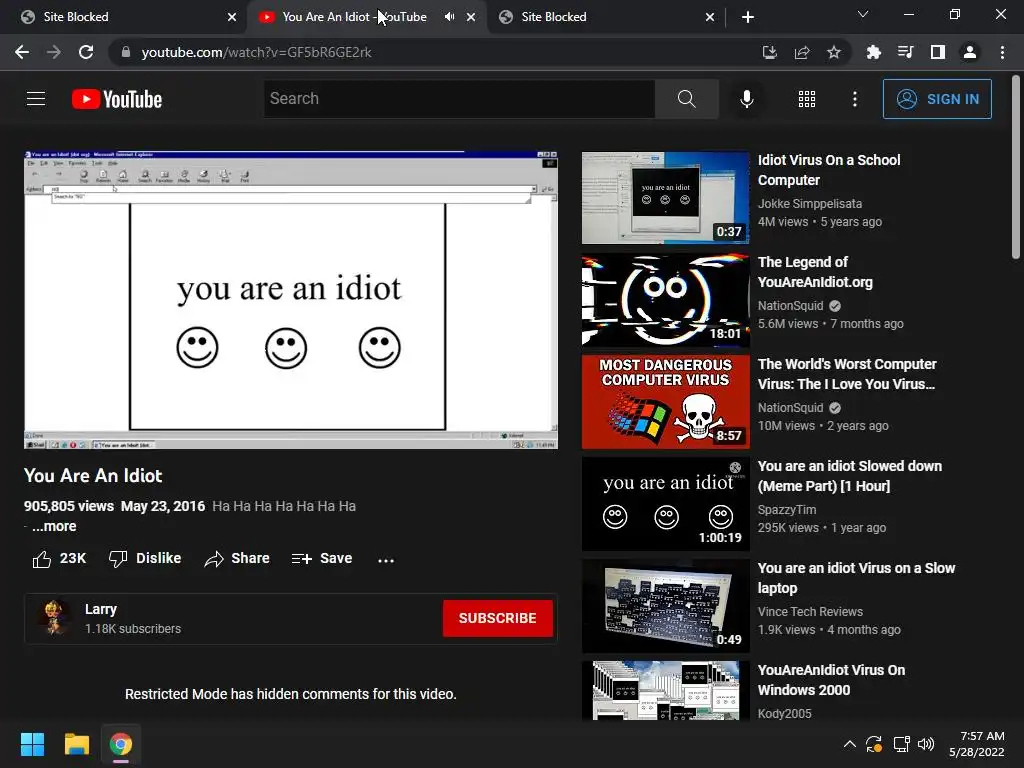Reload the page
This screenshot has width=1024, height=768.
[x=86, y=52]
